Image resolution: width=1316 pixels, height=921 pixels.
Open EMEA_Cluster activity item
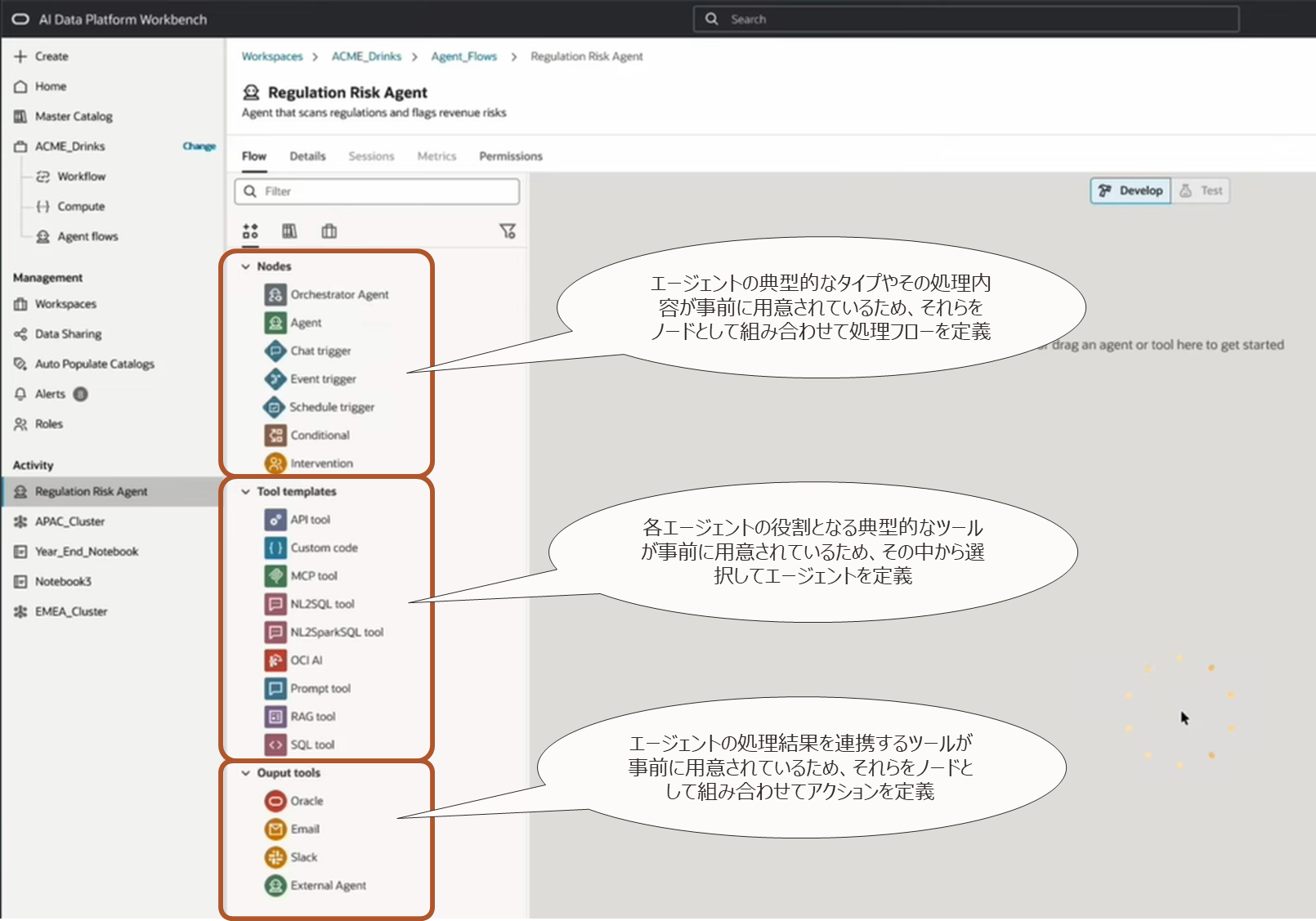(60, 612)
